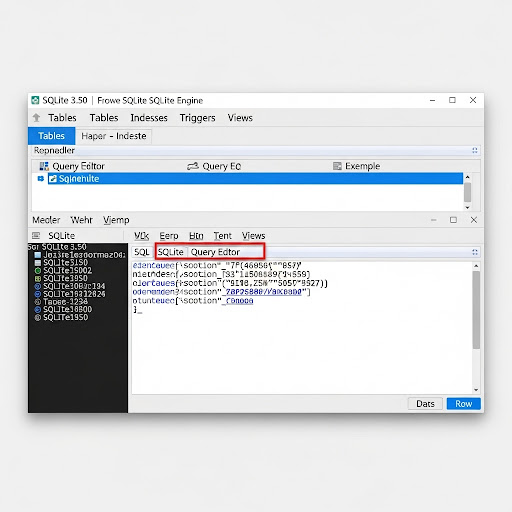This screenshot has width=512, height=512.
Task: Open the Triggers menu
Action: point(197,118)
